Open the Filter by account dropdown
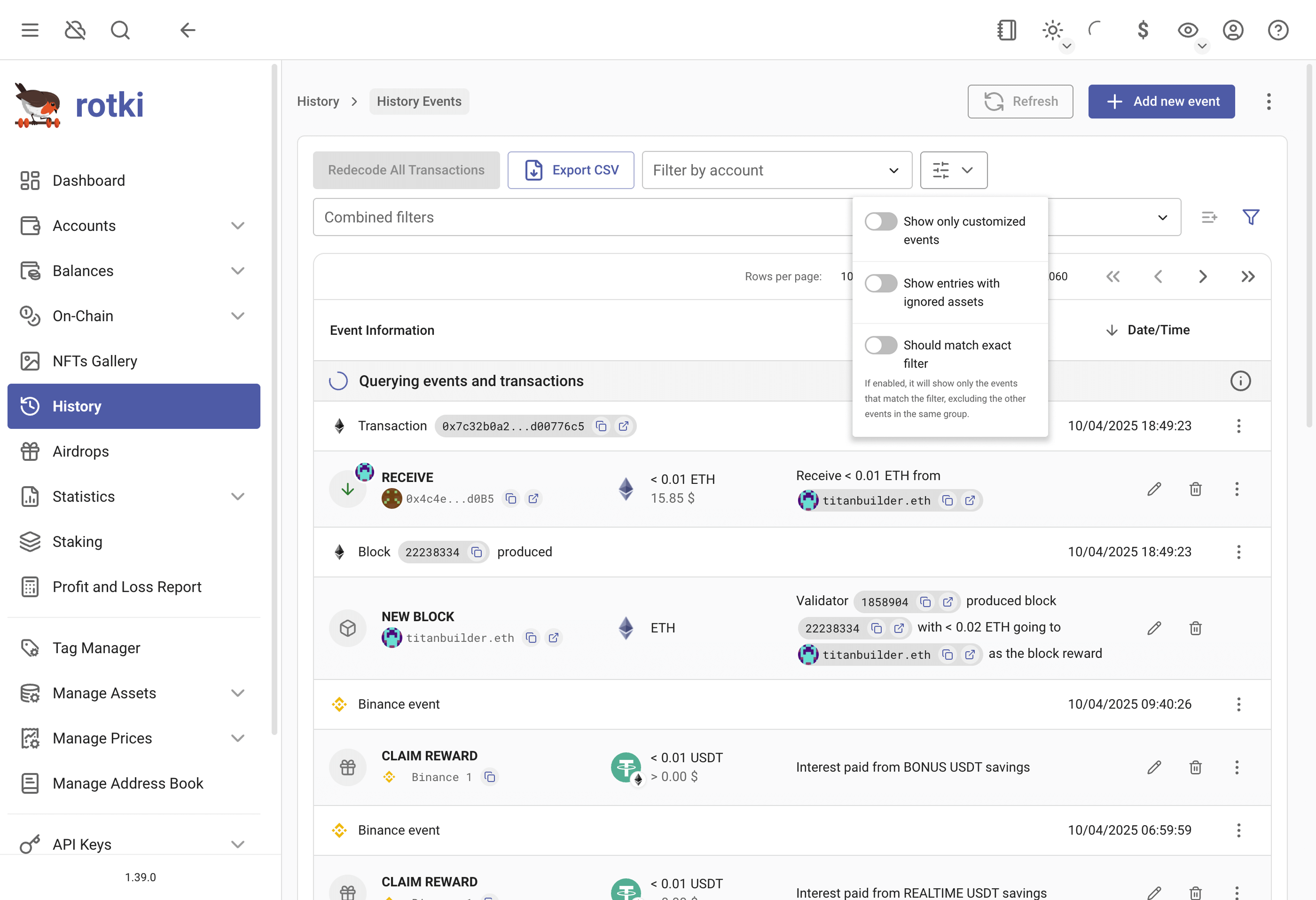 tap(776, 170)
